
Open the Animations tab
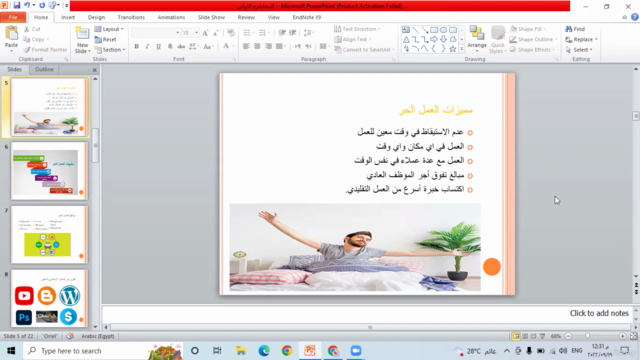(171, 17)
